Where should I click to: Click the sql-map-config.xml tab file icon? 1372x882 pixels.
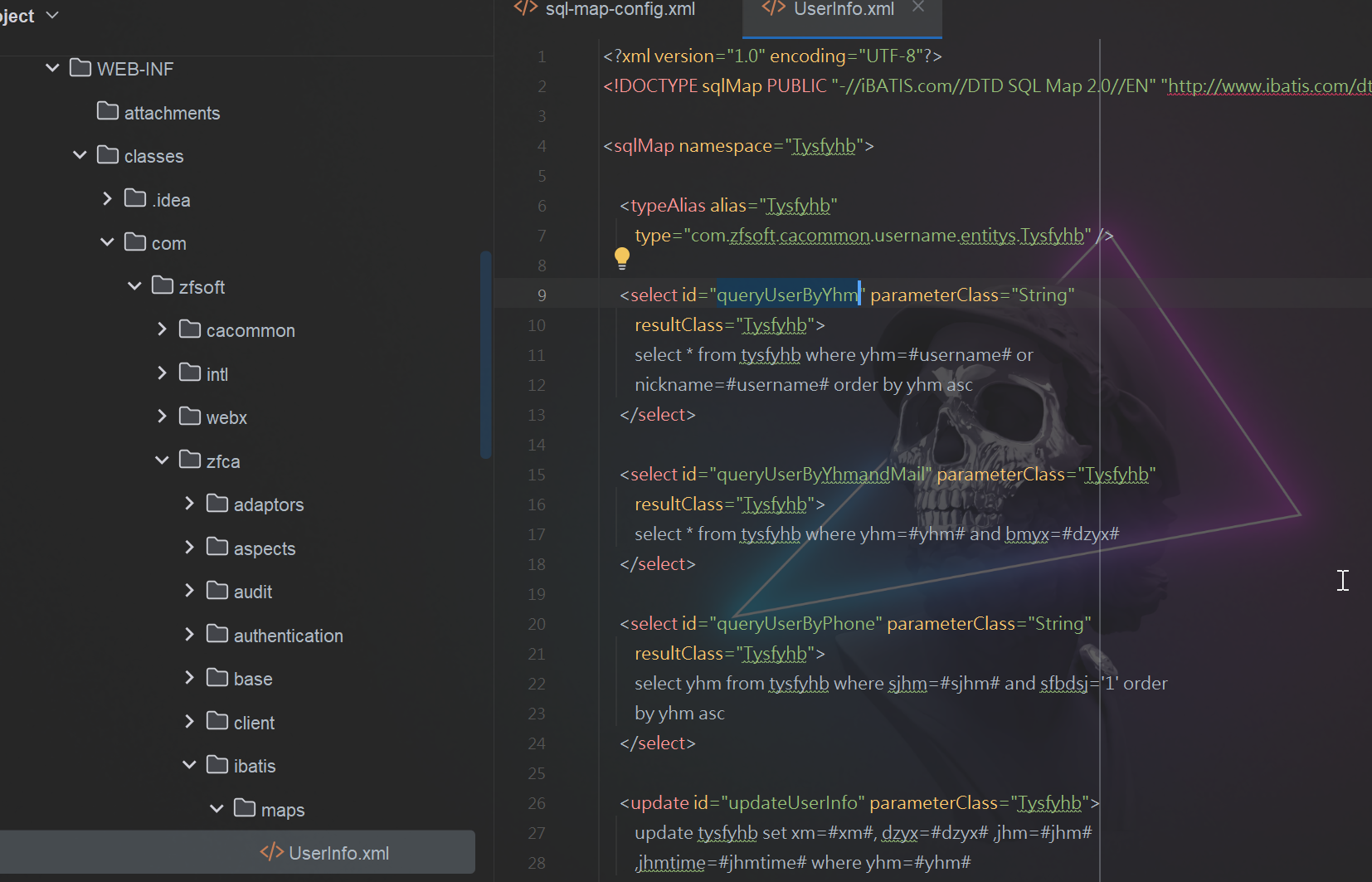click(526, 8)
